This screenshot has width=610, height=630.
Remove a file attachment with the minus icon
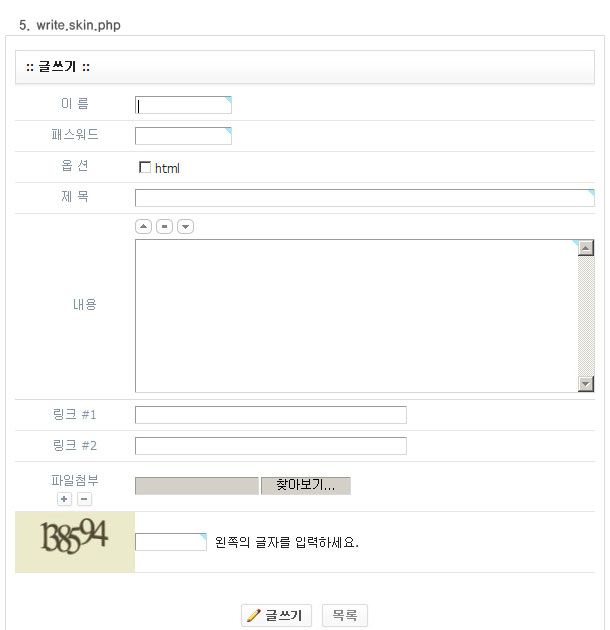pos(84,499)
